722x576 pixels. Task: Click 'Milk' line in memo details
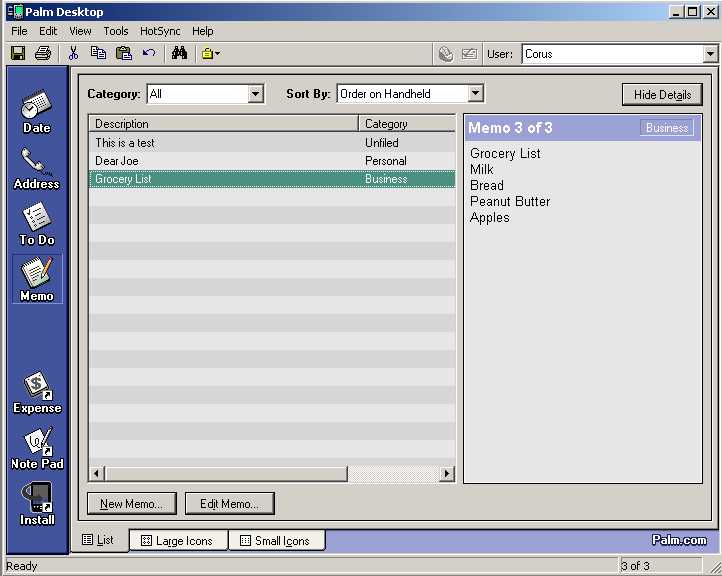click(x=482, y=169)
